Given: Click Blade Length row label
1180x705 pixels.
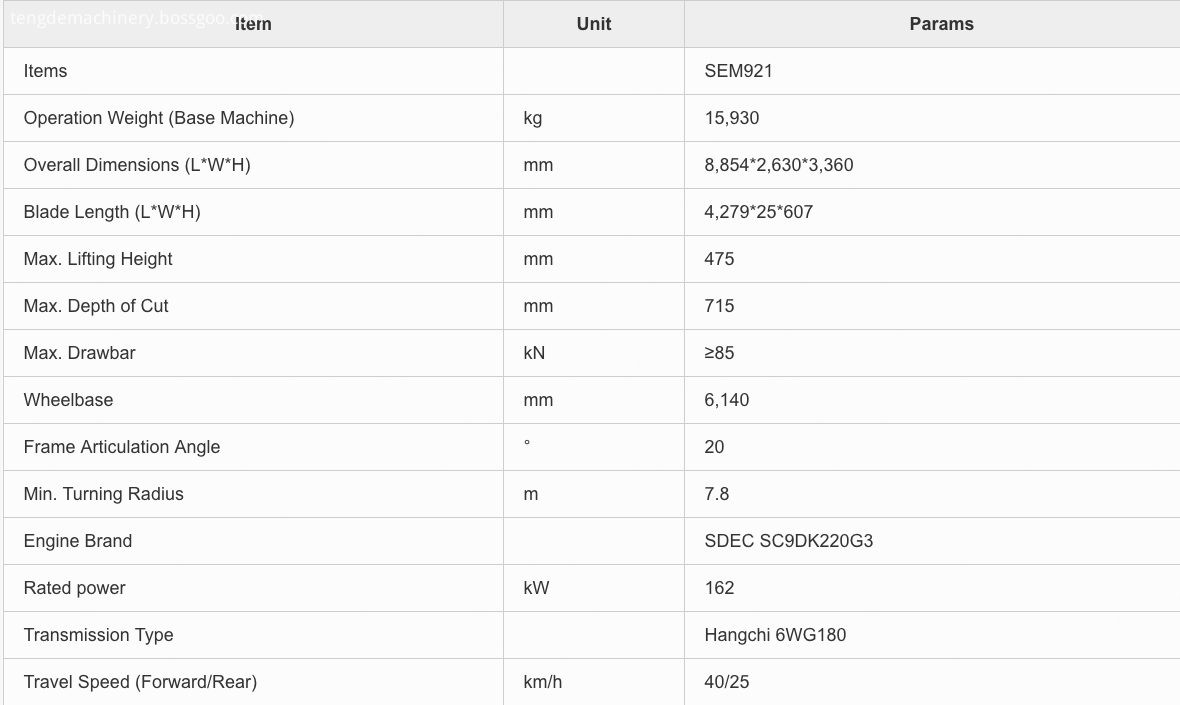Looking at the screenshot, I should tap(112, 212).
